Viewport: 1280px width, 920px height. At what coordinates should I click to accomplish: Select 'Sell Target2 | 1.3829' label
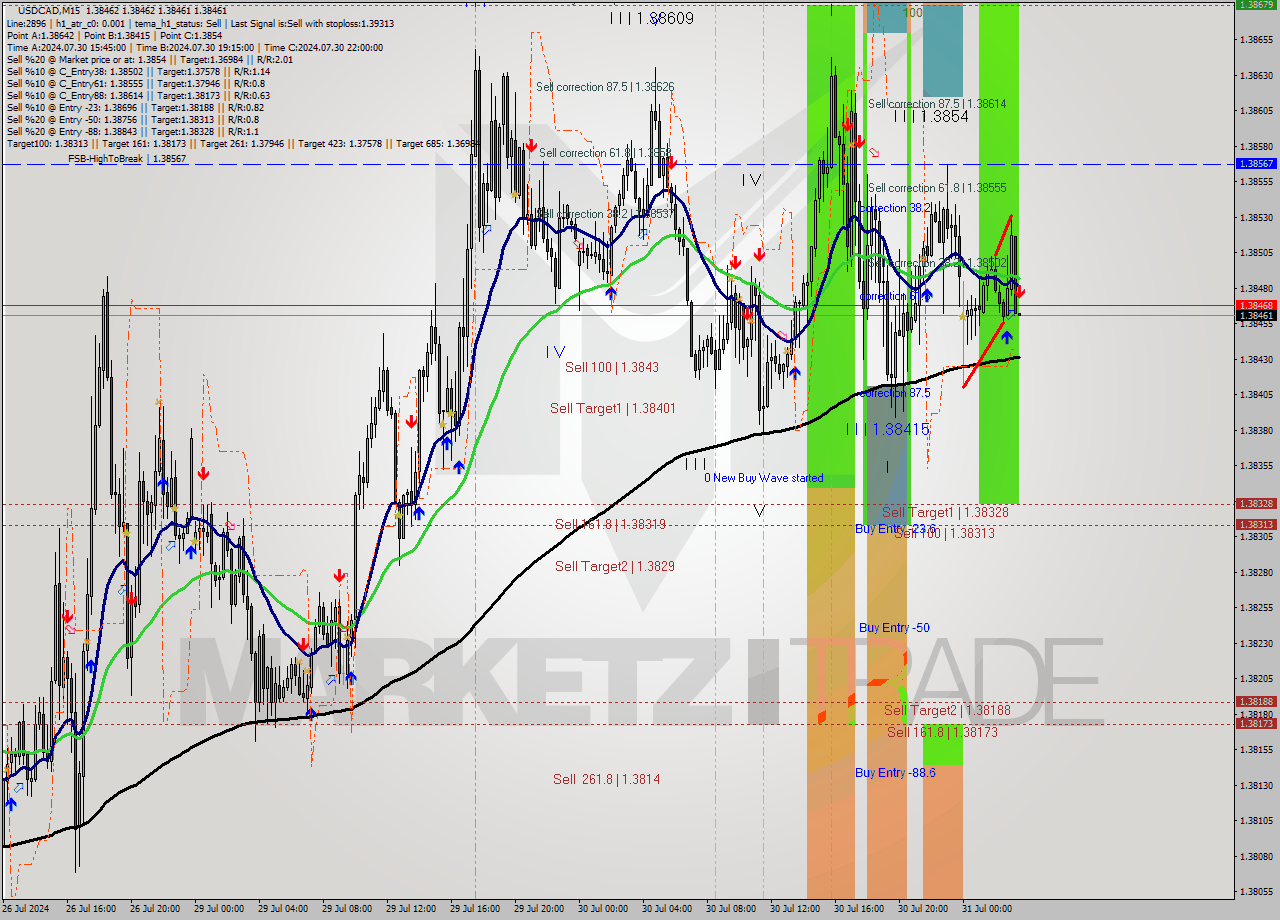[615, 566]
